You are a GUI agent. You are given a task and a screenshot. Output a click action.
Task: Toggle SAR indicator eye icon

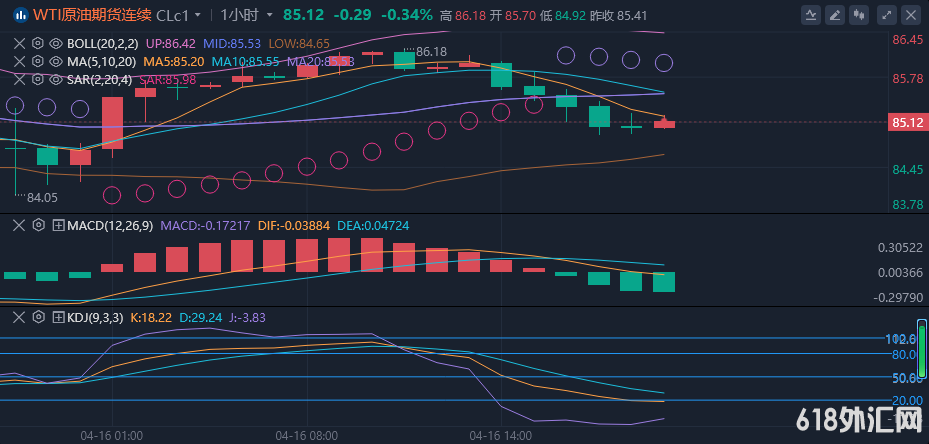pyautogui.click(x=56, y=78)
